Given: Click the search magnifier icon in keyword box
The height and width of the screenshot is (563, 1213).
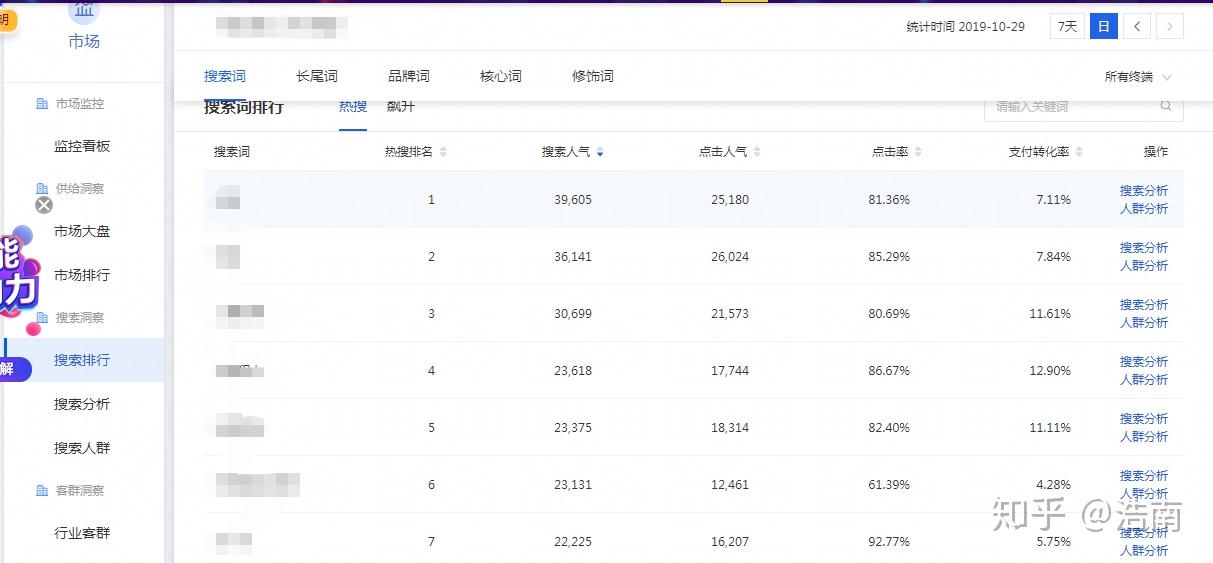Looking at the screenshot, I should coord(1166,106).
